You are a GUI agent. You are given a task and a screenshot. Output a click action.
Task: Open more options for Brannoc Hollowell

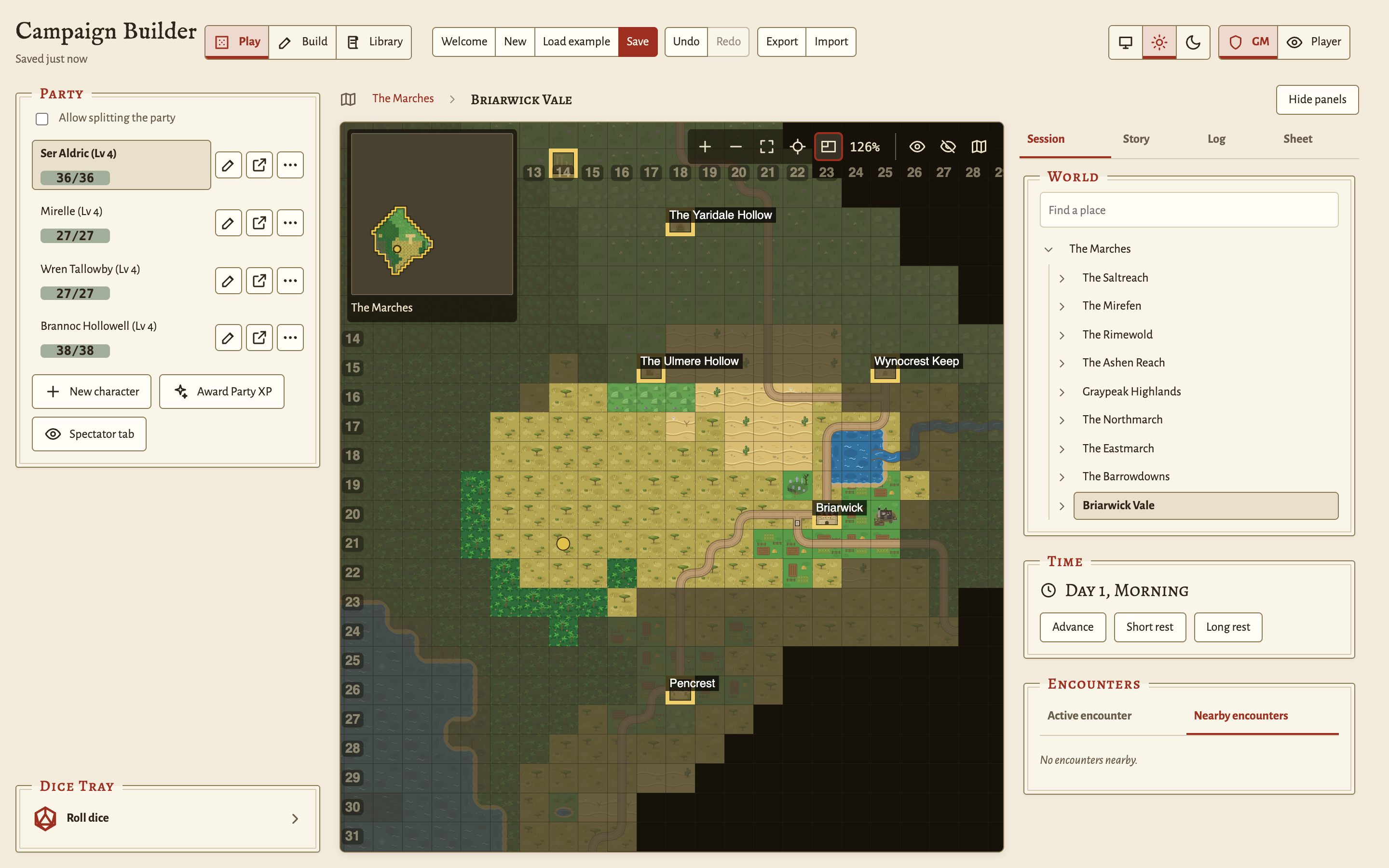point(290,338)
